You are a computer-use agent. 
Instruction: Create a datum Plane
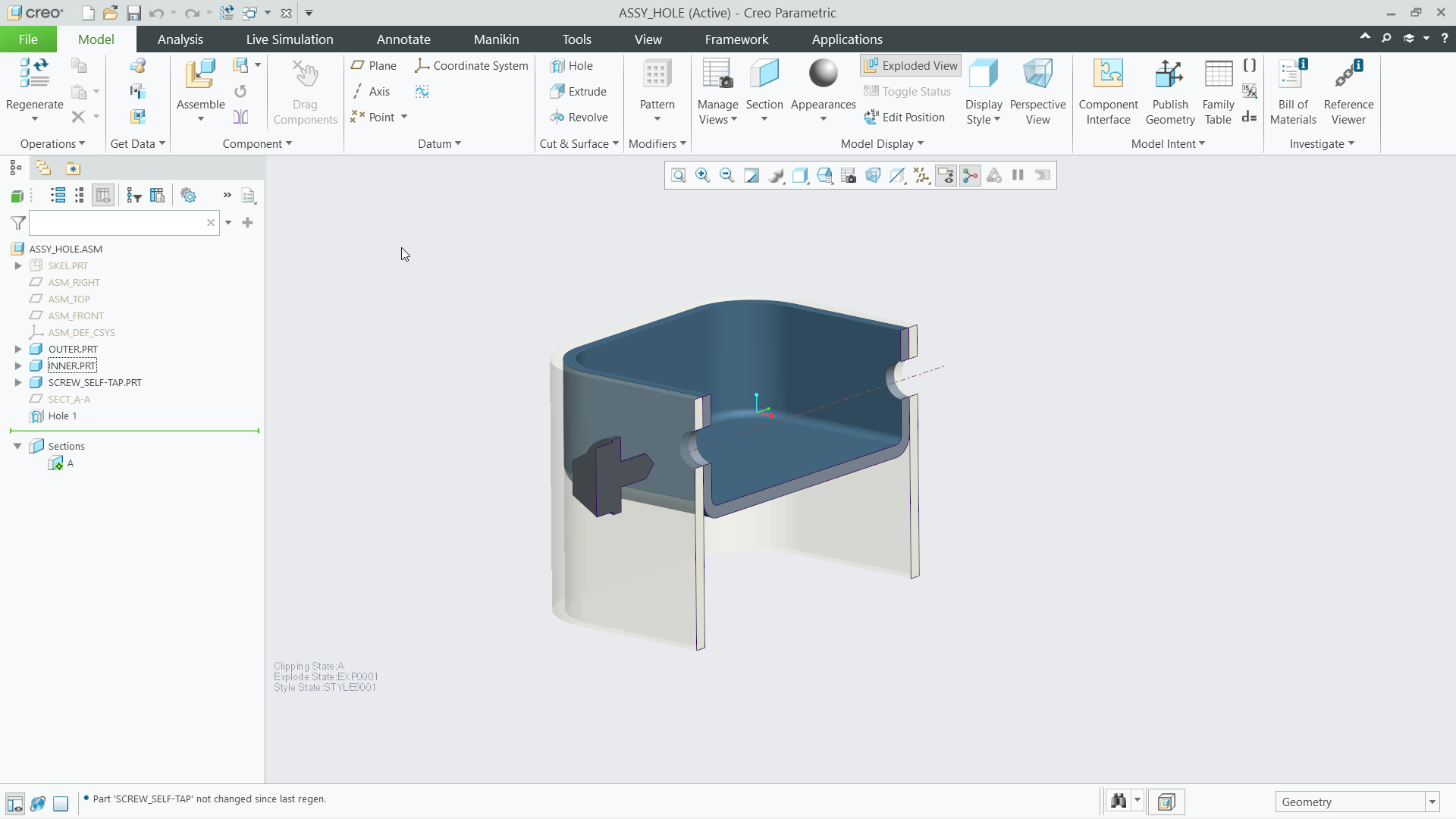[x=374, y=66]
